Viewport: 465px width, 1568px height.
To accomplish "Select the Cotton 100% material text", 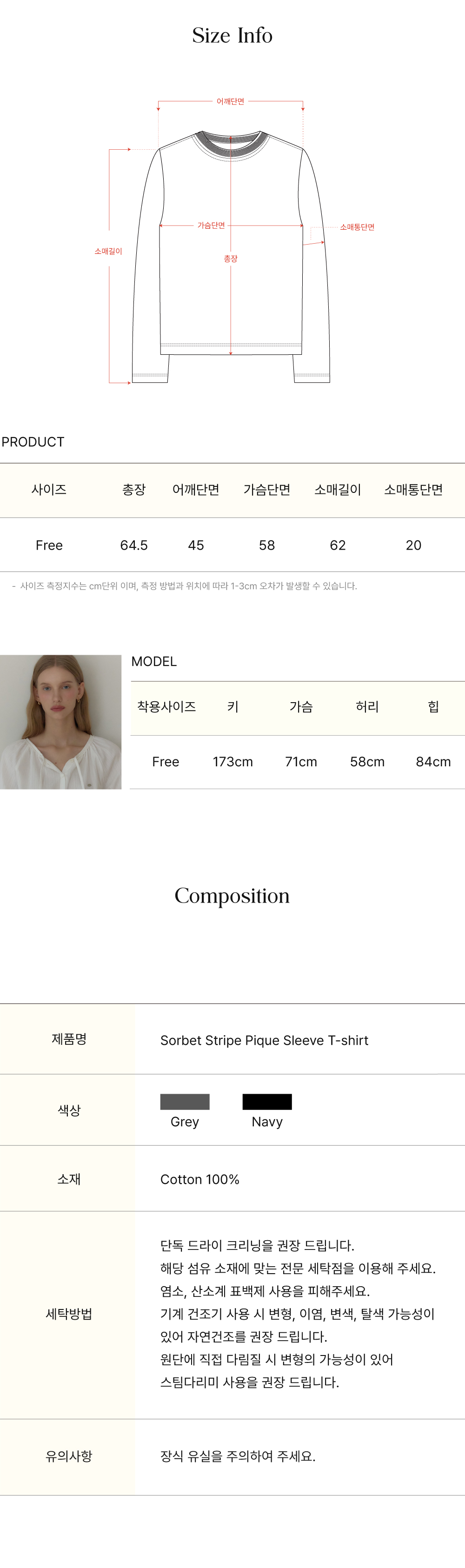I will click(199, 1179).
